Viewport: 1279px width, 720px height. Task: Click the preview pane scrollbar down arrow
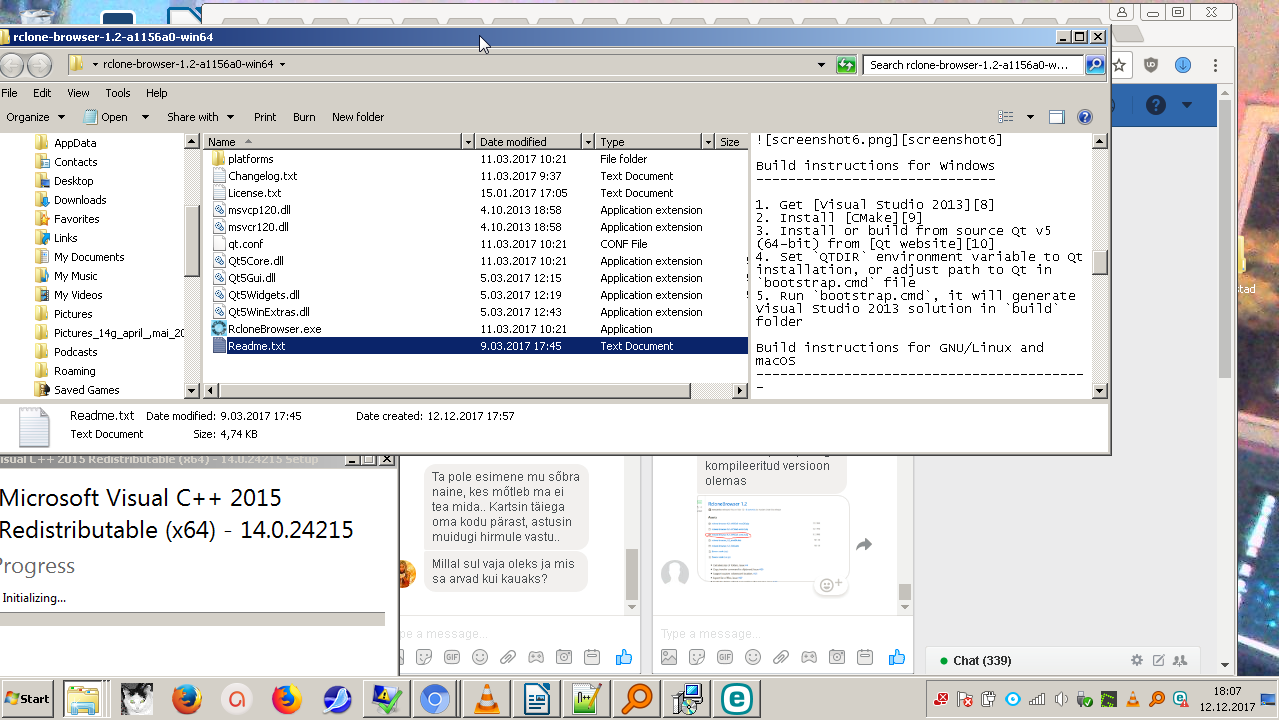[x=1100, y=391]
